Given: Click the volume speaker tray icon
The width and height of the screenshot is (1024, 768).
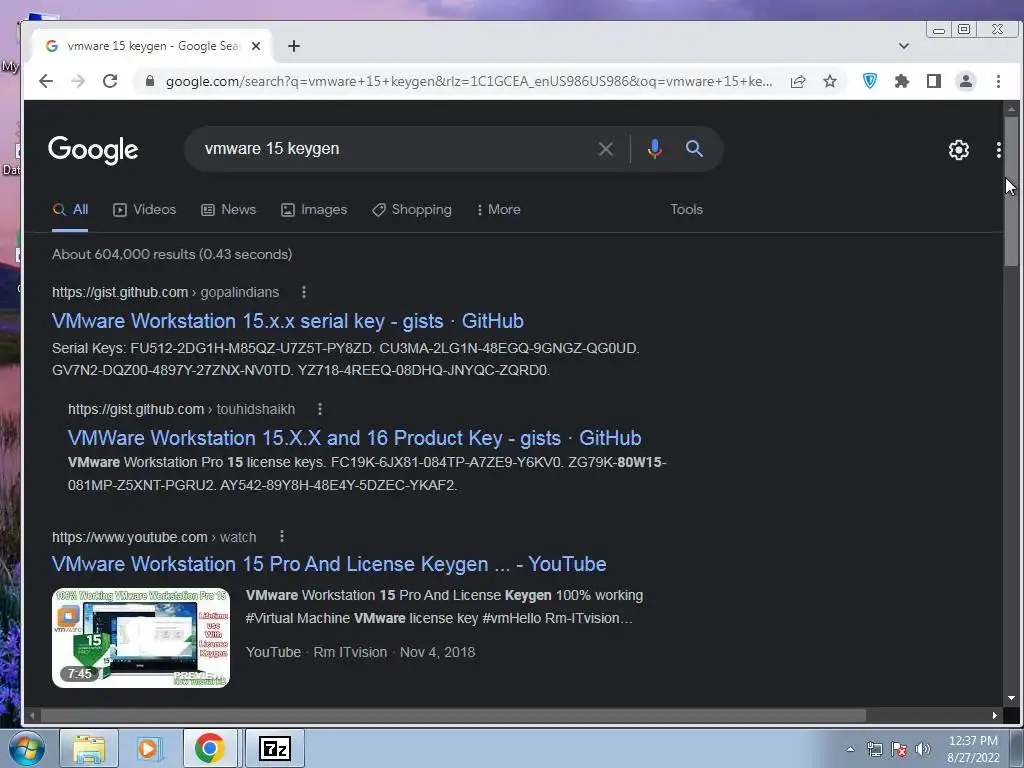Looking at the screenshot, I should pos(923,749).
